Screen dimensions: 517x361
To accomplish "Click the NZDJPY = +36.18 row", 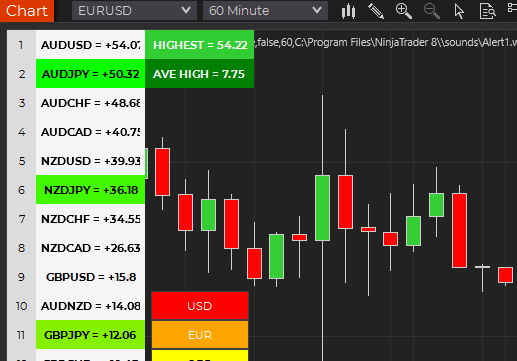I will point(90,190).
